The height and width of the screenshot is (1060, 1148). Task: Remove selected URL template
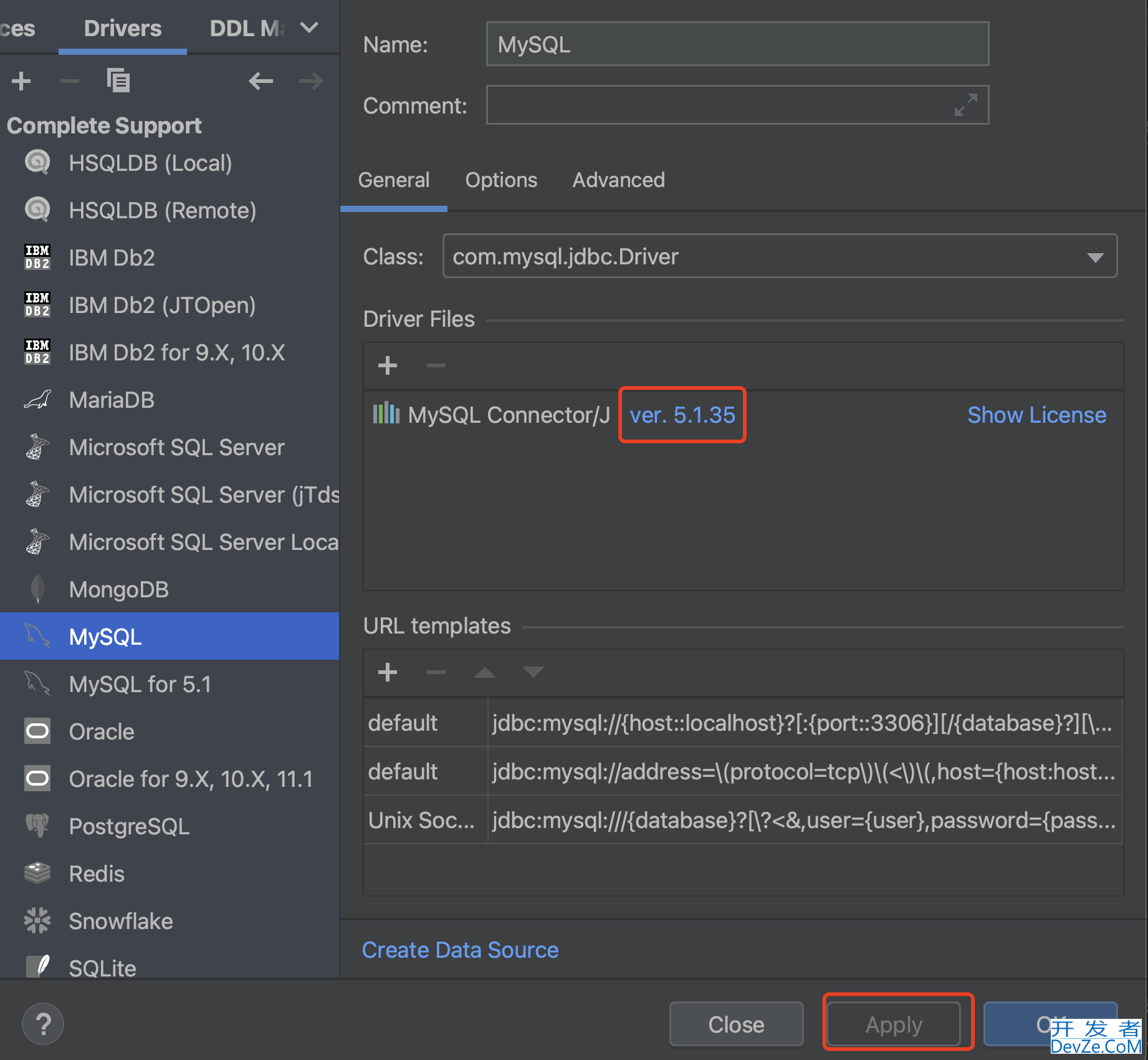click(436, 672)
